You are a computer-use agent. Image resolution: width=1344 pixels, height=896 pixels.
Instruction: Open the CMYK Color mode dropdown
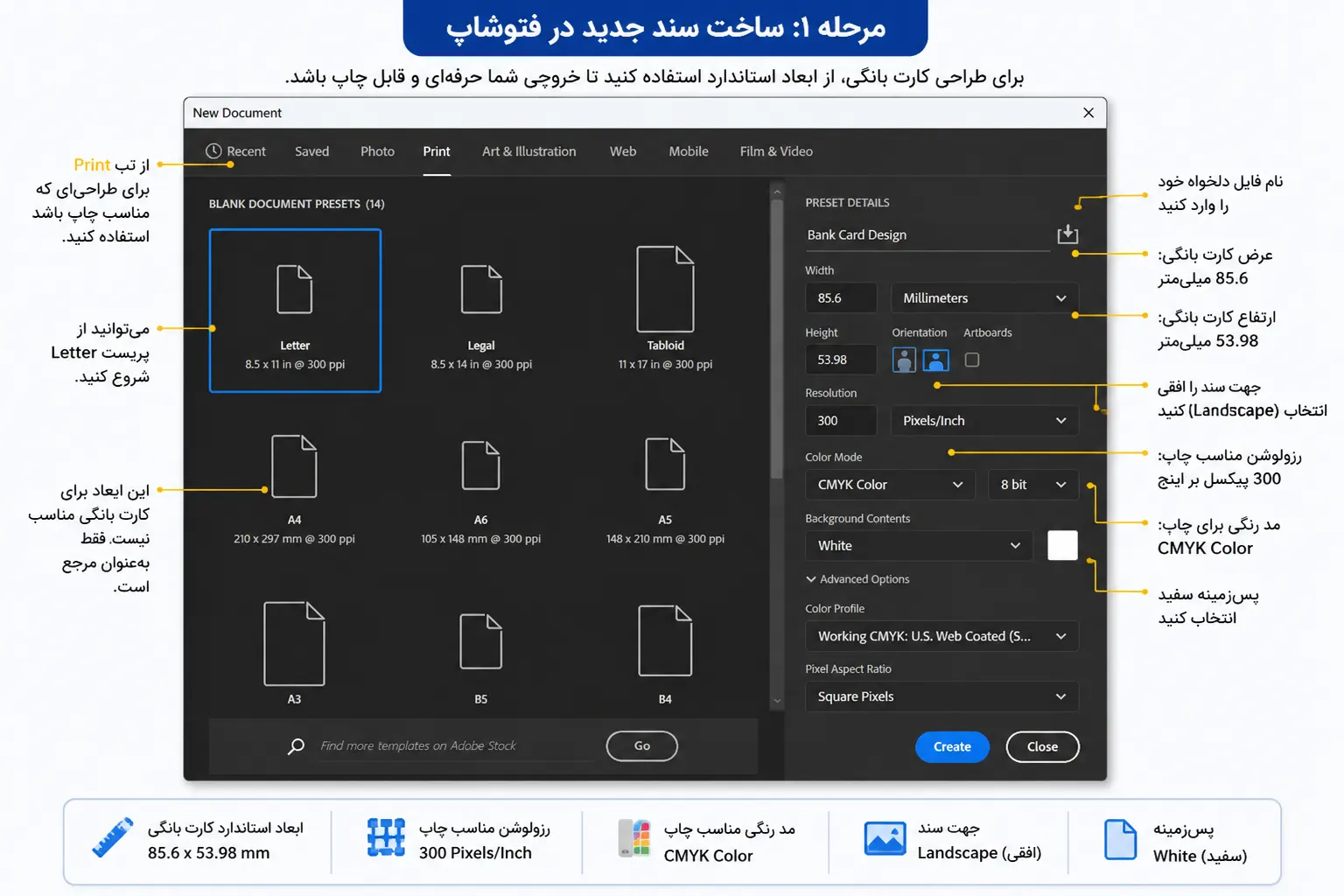pos(890,485)
